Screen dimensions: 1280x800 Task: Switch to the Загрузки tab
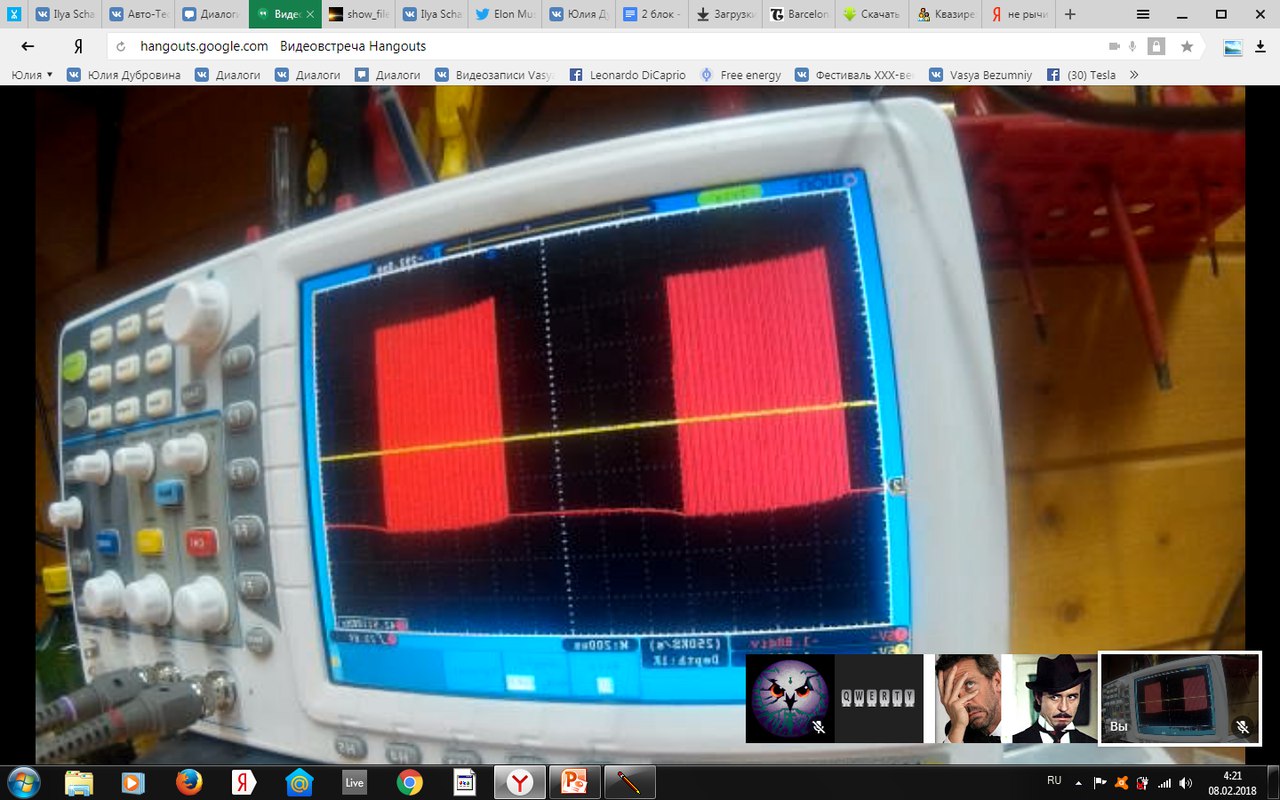725,14
